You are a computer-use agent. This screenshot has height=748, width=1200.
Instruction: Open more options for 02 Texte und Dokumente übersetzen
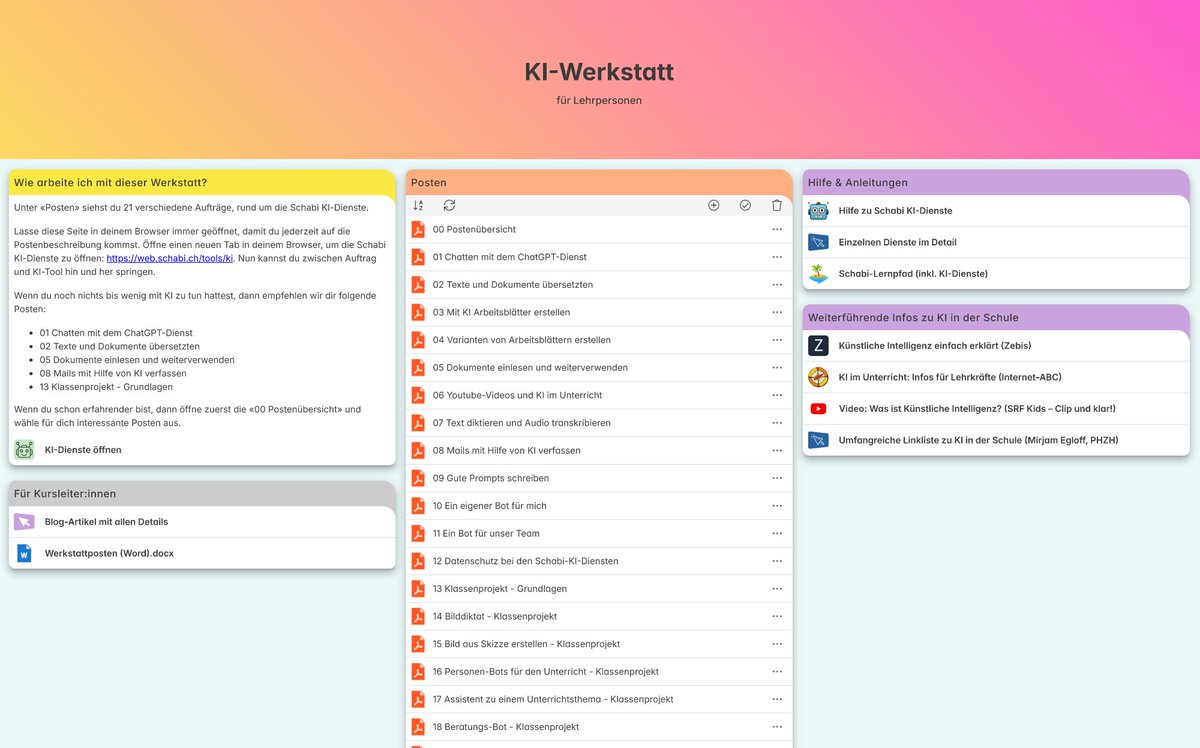point(777,285)
